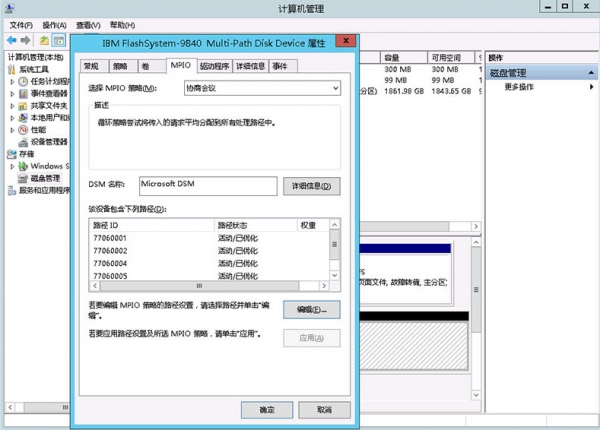Click the 编辑(E)... button

point(311,309)
